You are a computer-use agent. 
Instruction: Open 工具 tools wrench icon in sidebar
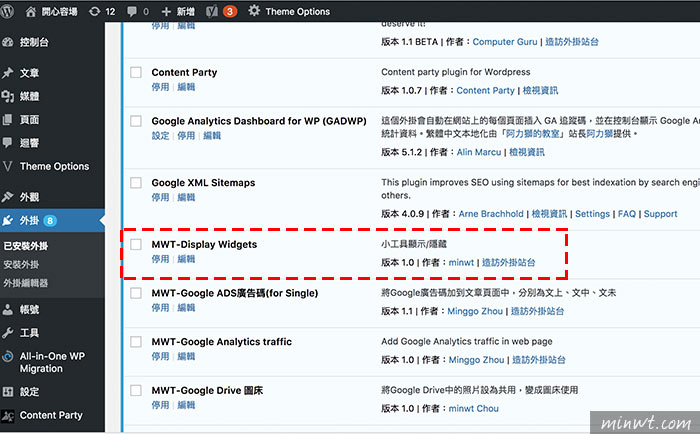click(8, 333)
